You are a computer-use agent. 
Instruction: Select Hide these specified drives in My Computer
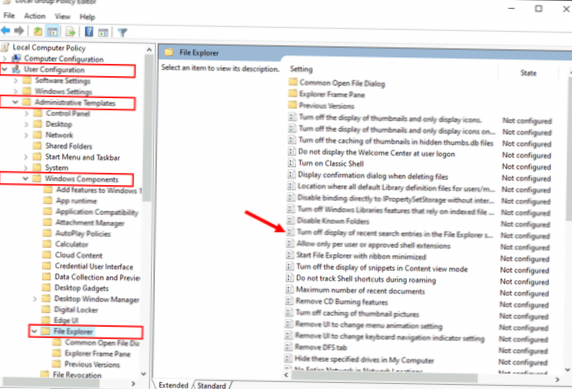coord(364,360)
